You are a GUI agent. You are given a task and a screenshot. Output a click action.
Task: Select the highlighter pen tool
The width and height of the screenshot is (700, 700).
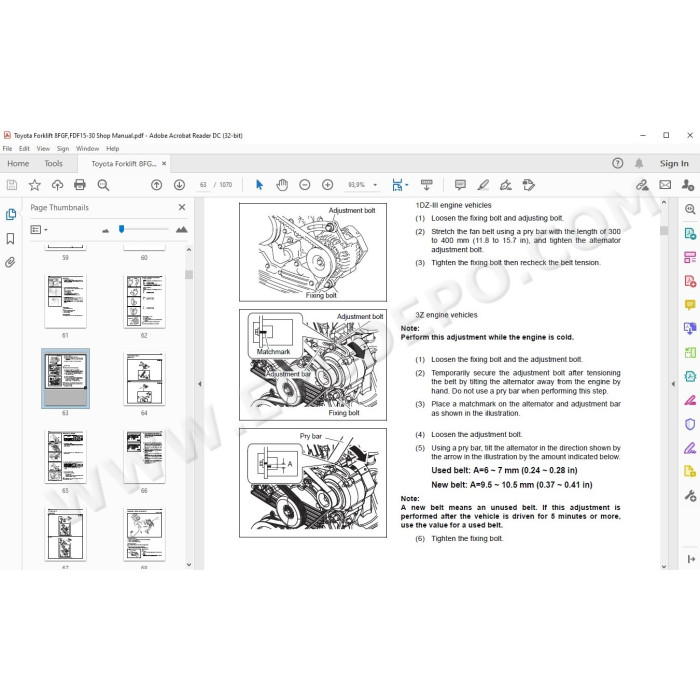pyautogui.click(x=483, y=185)
